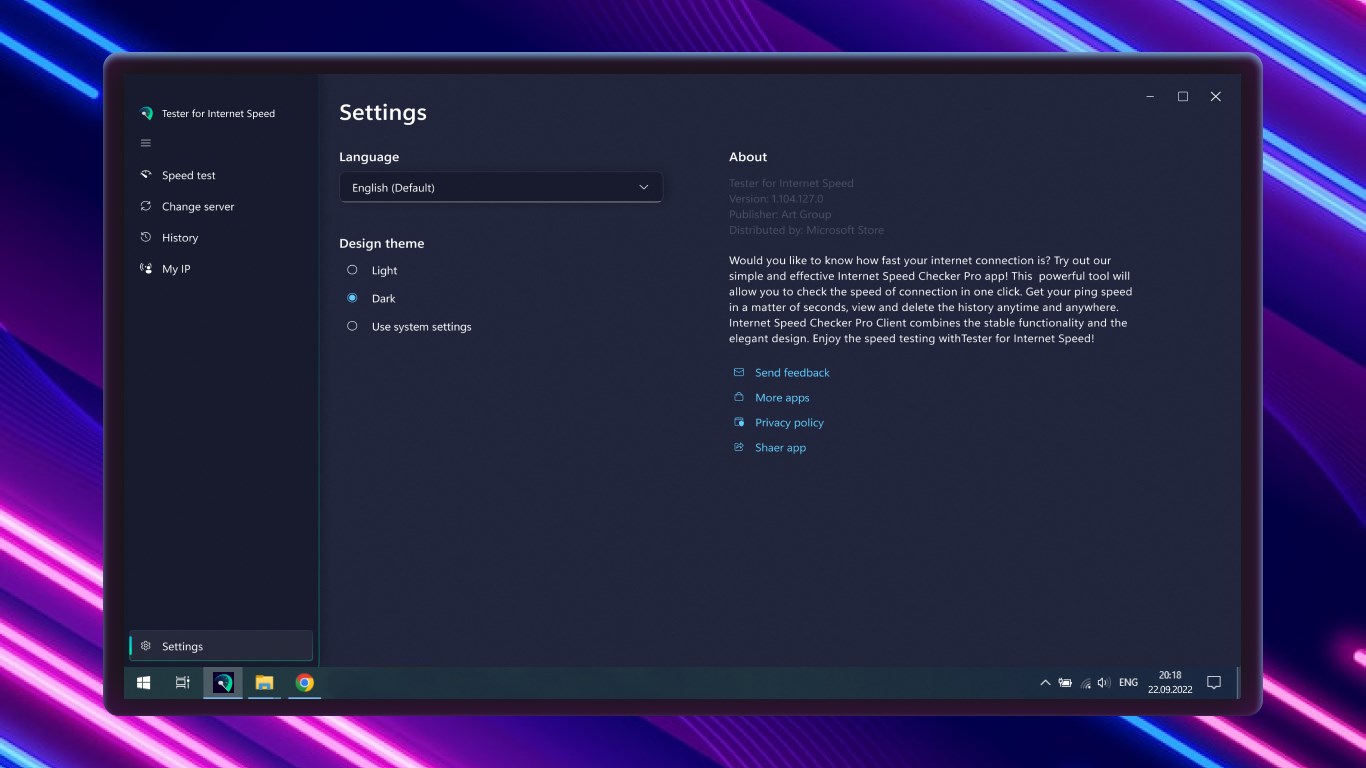Screen dimensions: 1366x768
Task: Click the Speed test gauge icon
Action: [x=146, y=175]
